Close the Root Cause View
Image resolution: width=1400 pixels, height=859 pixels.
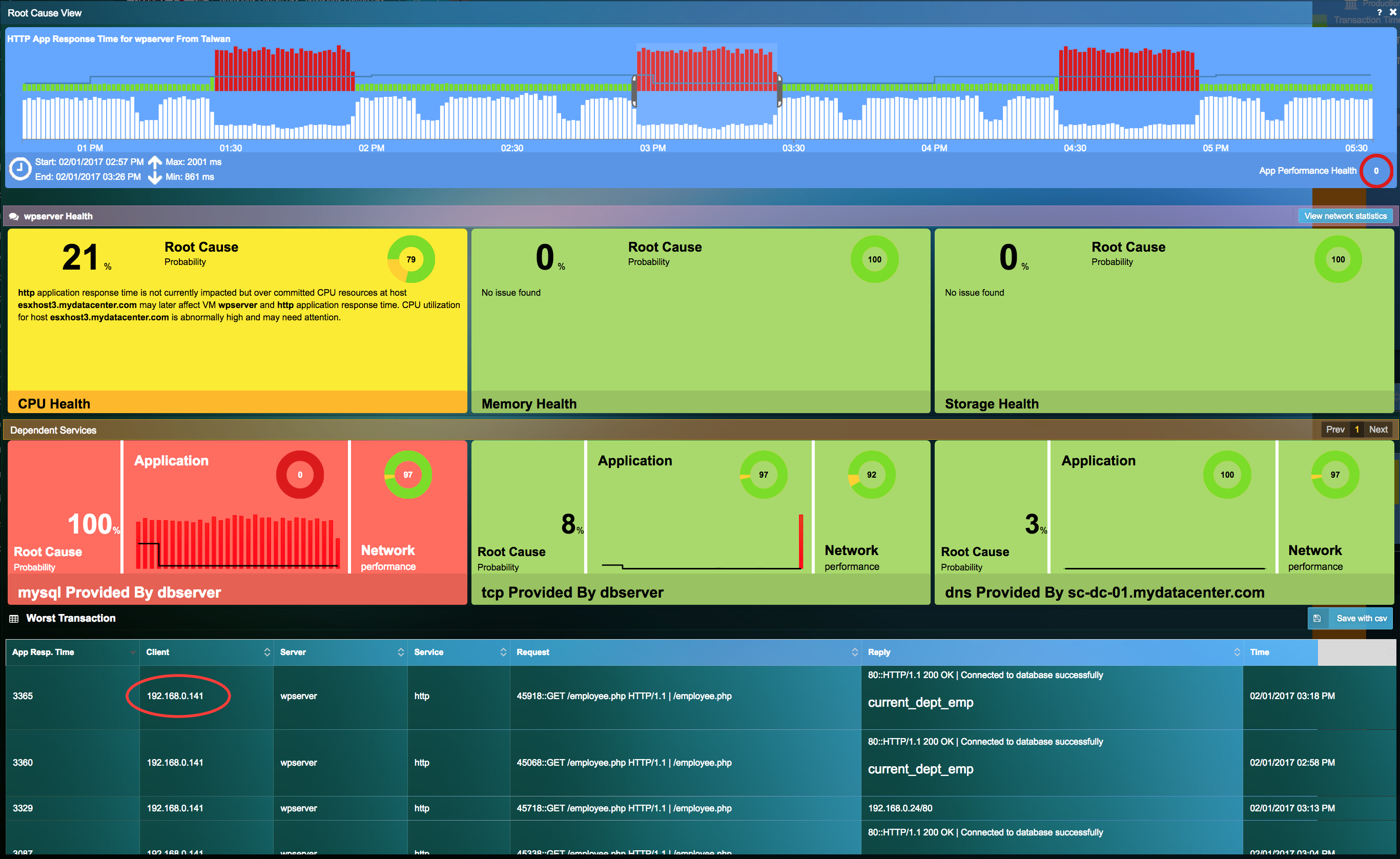tap(1393, 12)
